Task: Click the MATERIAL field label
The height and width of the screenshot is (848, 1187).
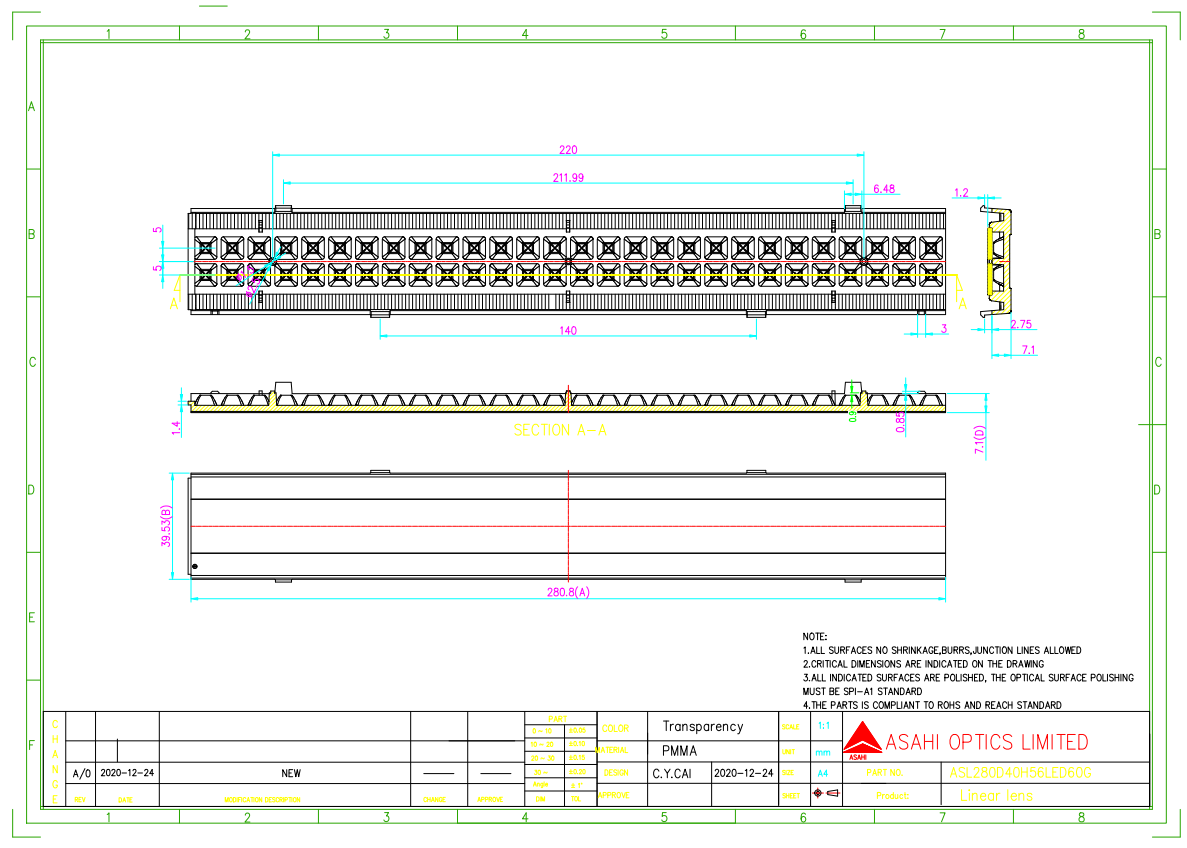Action: point(612,750)
